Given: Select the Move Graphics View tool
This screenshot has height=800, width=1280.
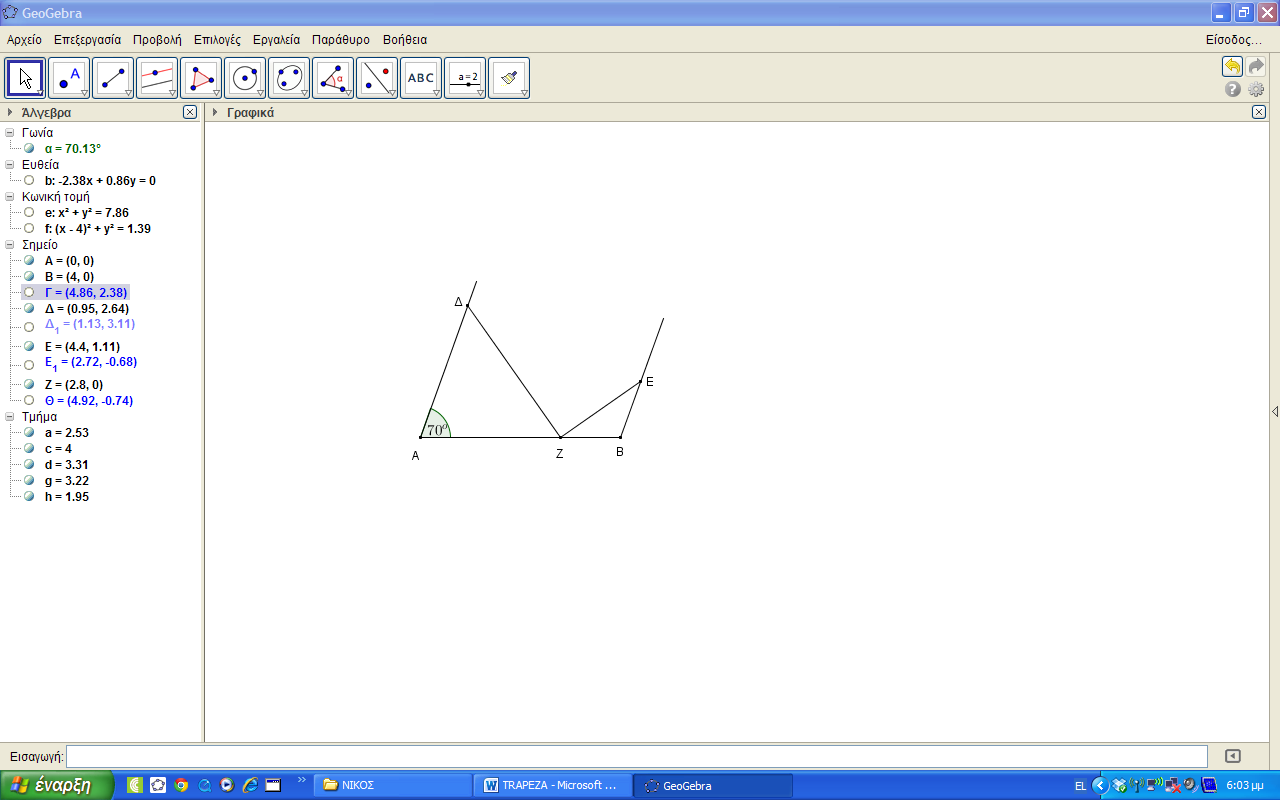Looking at the screenshot, I should (x=509, y=78).
